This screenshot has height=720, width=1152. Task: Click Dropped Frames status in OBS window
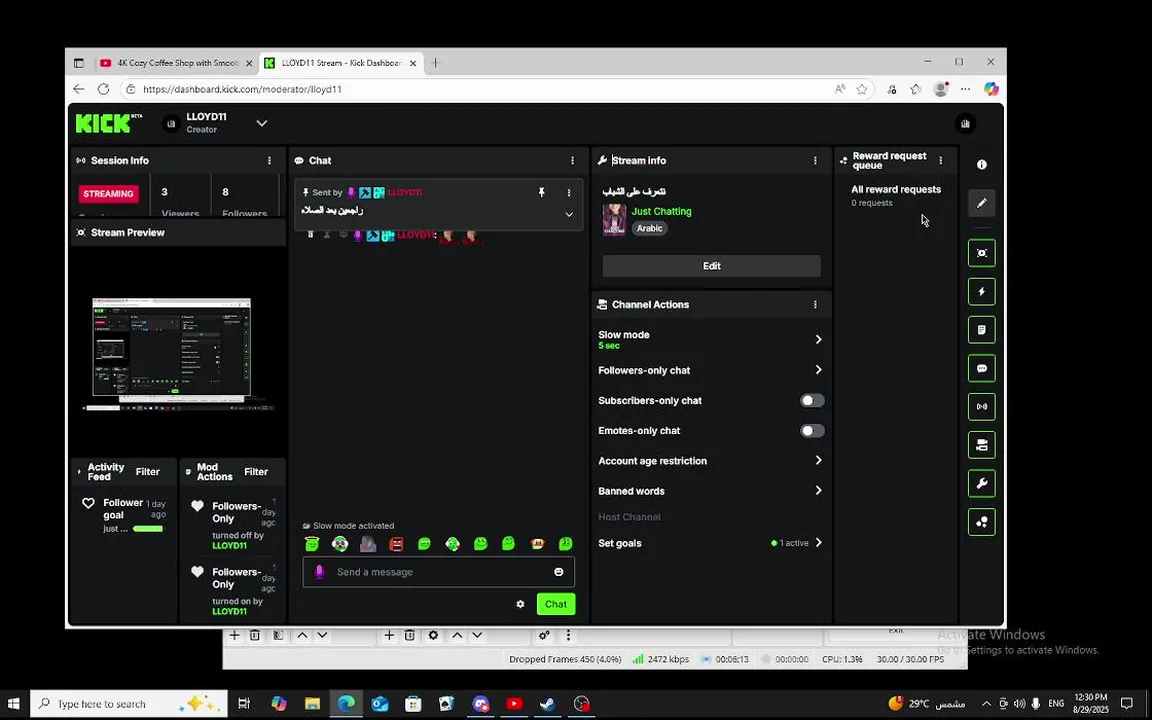click(565, 659)
